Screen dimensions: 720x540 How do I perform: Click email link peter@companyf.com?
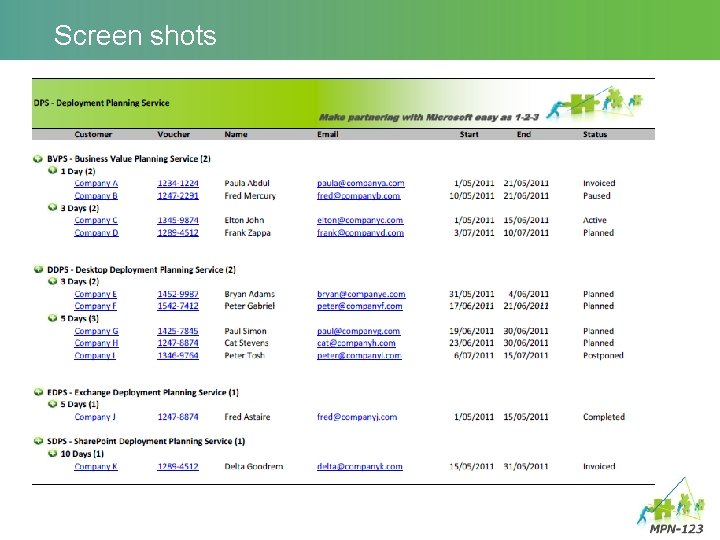click(360, 306)
